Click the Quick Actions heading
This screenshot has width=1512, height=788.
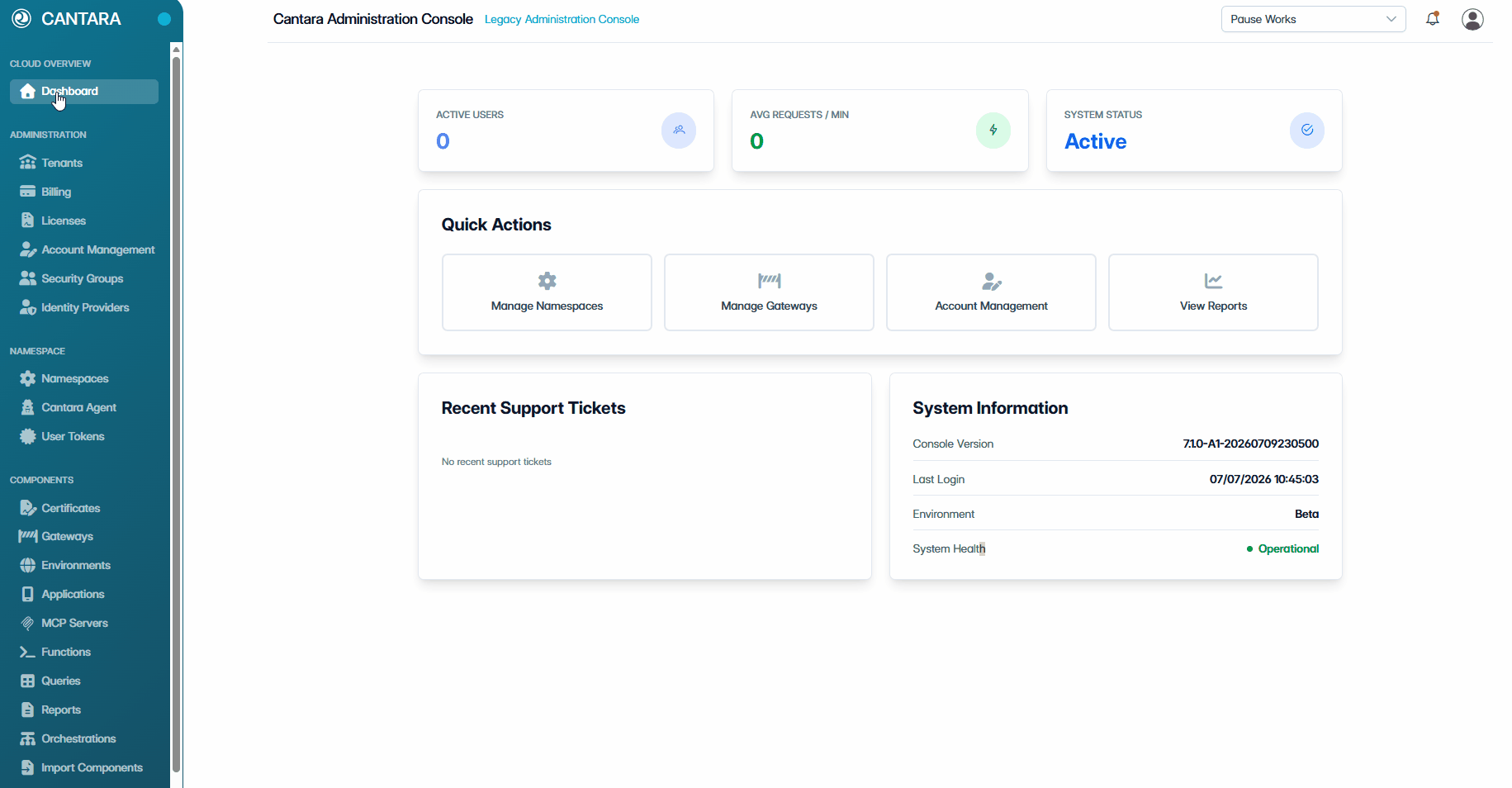[496, 225]
